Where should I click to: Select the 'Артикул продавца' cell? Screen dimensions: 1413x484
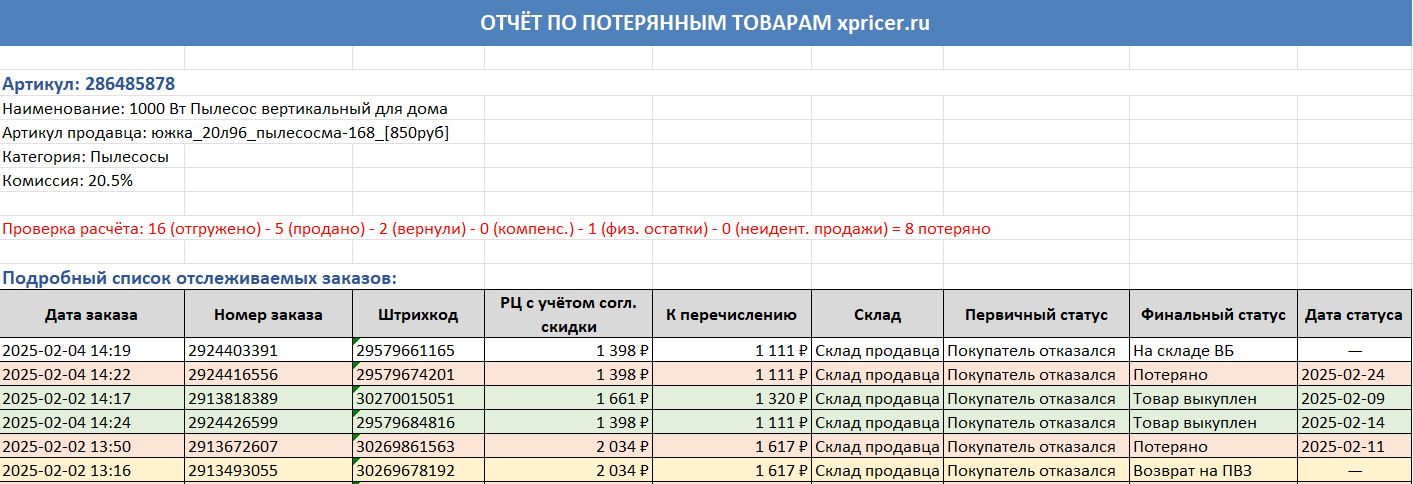tap(226, 133)
